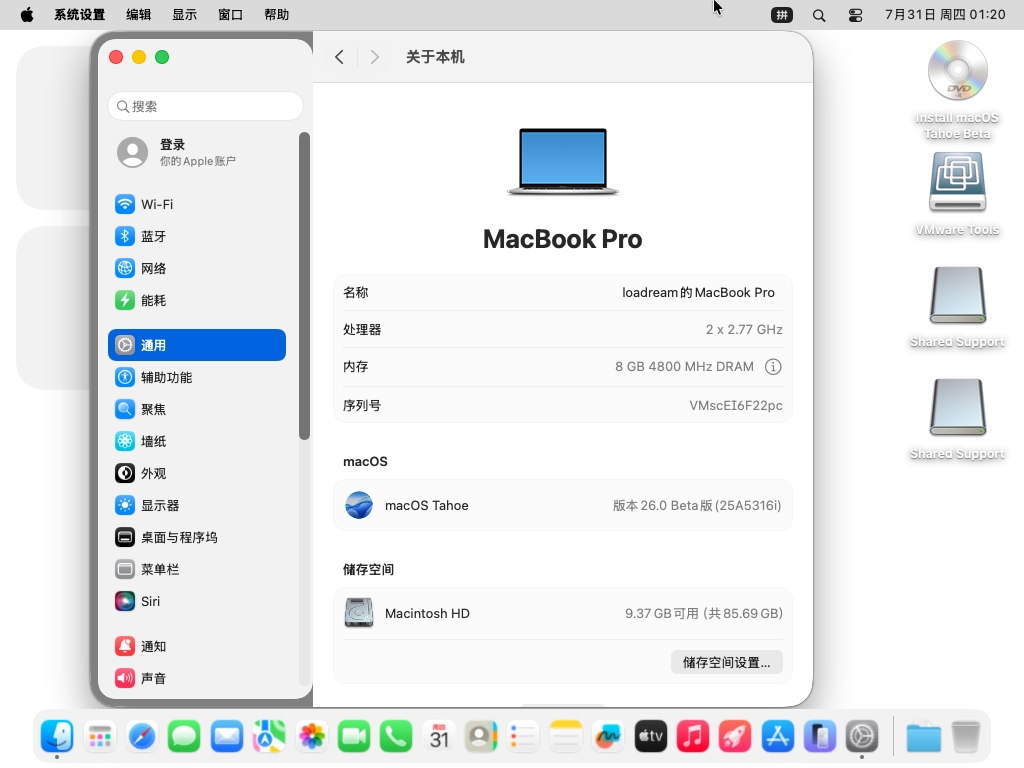Screen dimensions: 1024x768
Task: Open Maps from the Dock
Action: [269, 737]
